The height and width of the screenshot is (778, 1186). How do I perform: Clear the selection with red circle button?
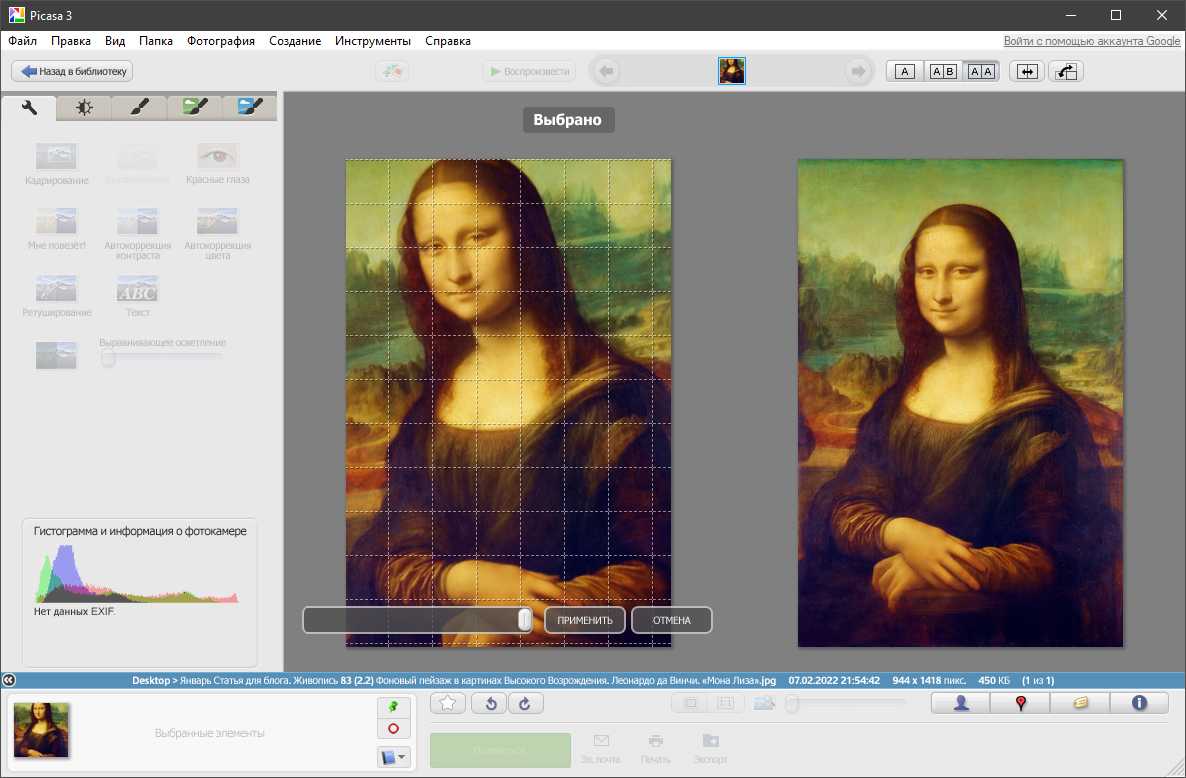click(393, 729)
